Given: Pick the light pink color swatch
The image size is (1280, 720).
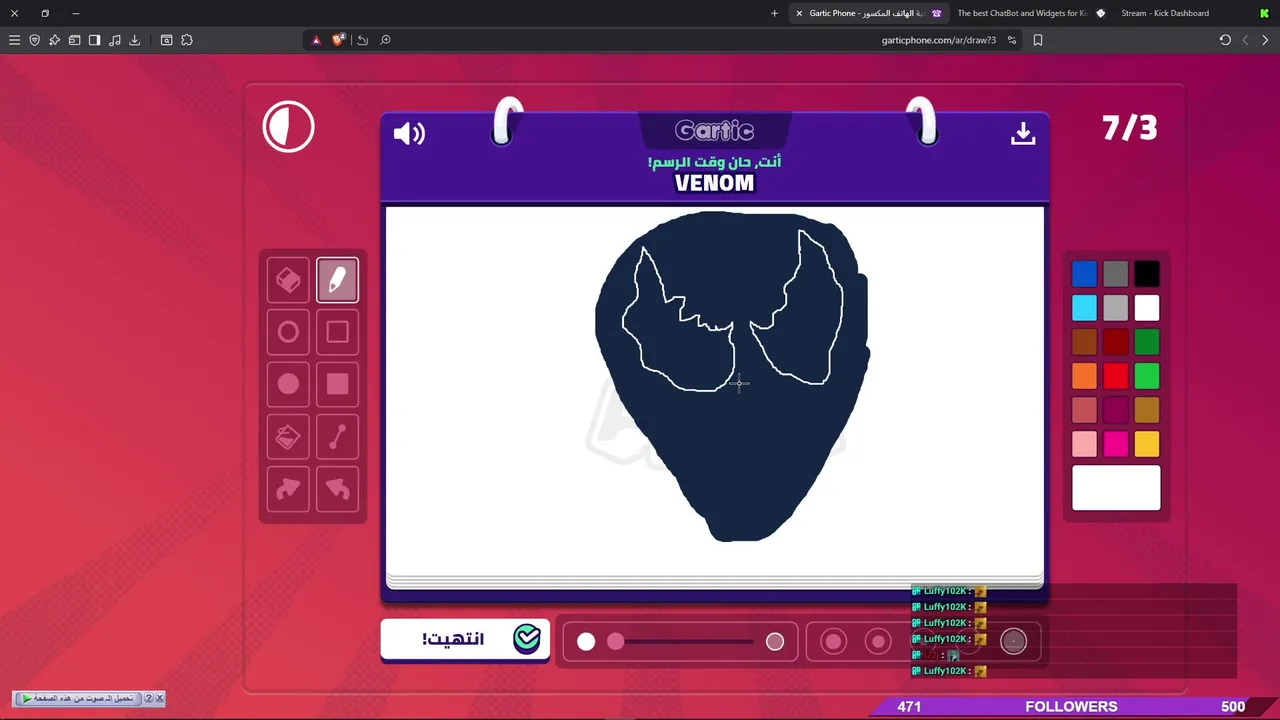Looking at the screenshot, I should pyautogui.click(x=1084, y=443).
